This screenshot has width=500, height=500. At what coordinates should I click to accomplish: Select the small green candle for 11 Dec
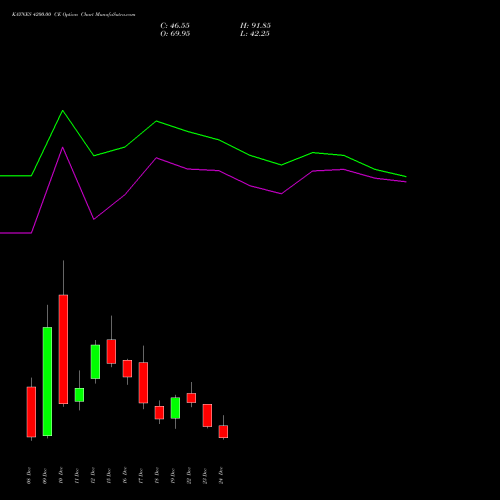79,395
